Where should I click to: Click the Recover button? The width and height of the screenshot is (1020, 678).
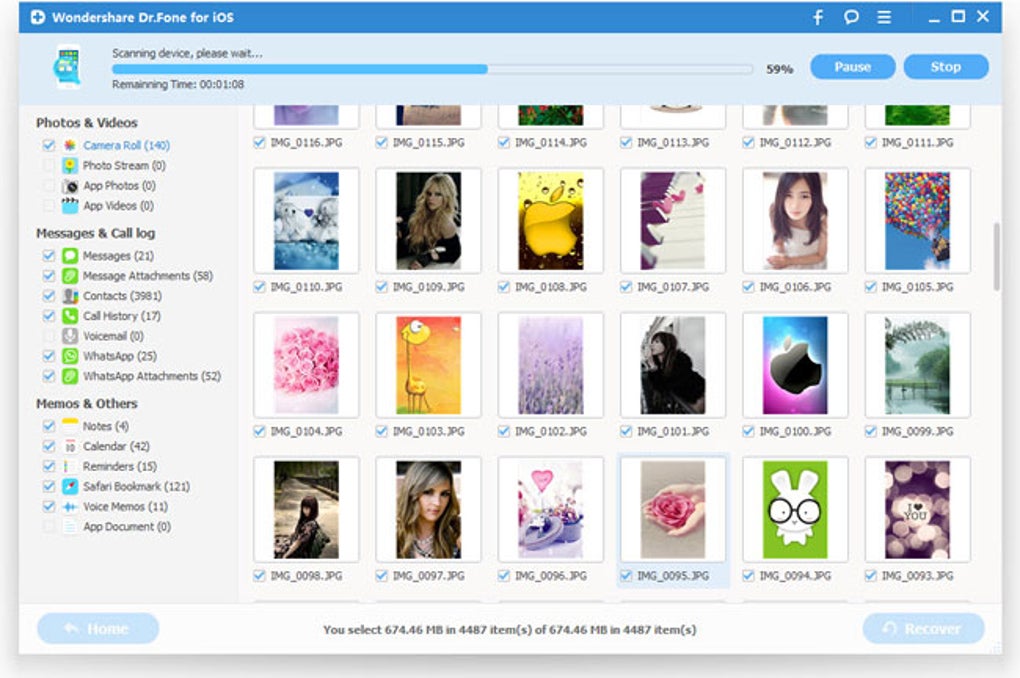[922, 628]
